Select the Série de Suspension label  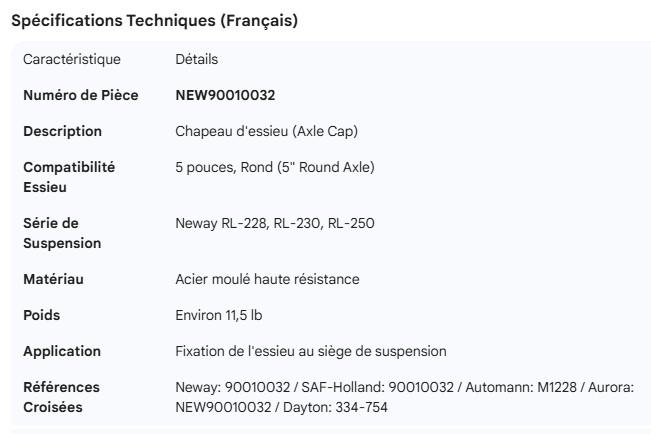click(62, 232)
